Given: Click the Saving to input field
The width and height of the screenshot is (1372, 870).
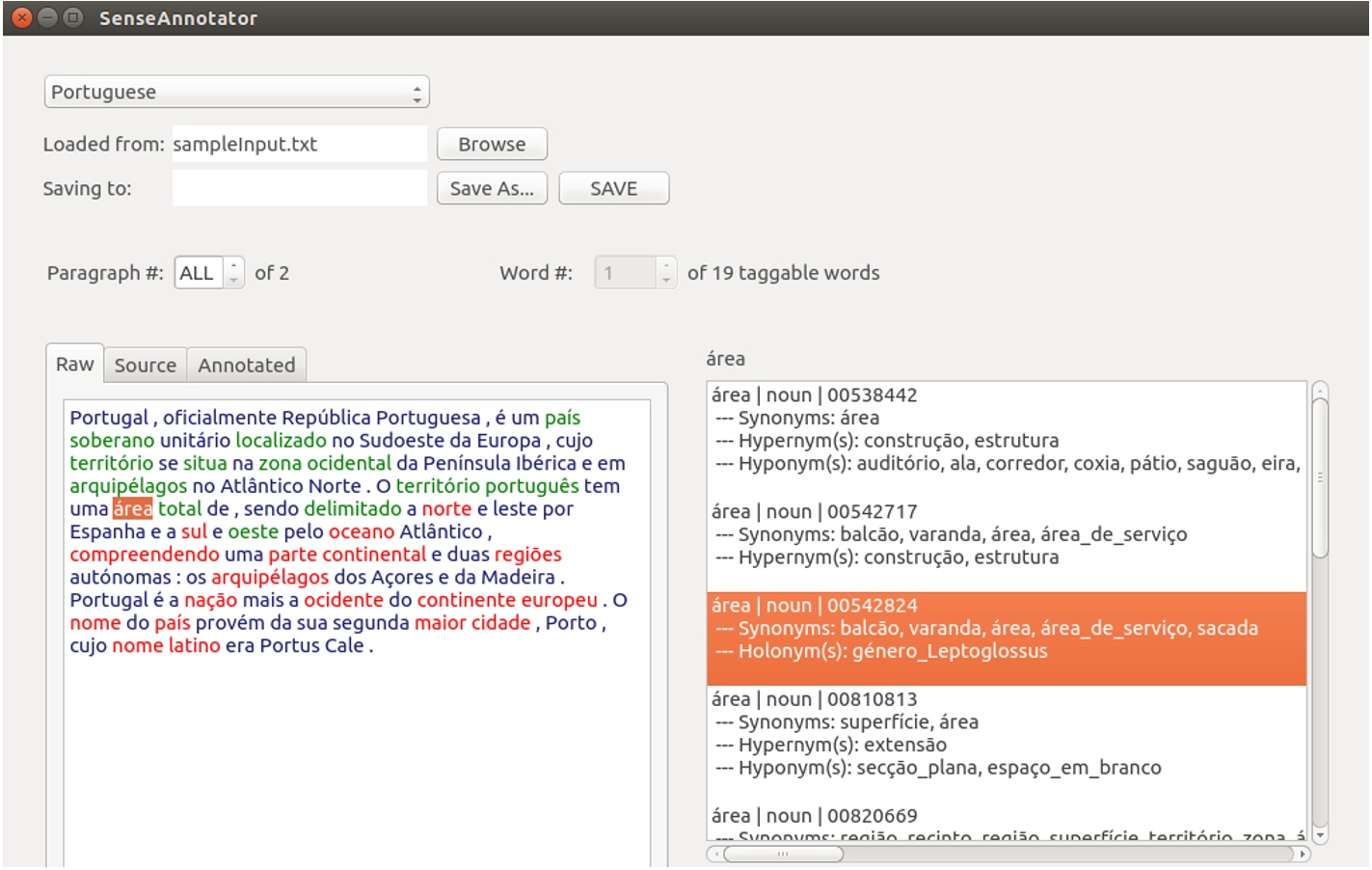Looking at the screenshot, I should click(x=299, y=189).
